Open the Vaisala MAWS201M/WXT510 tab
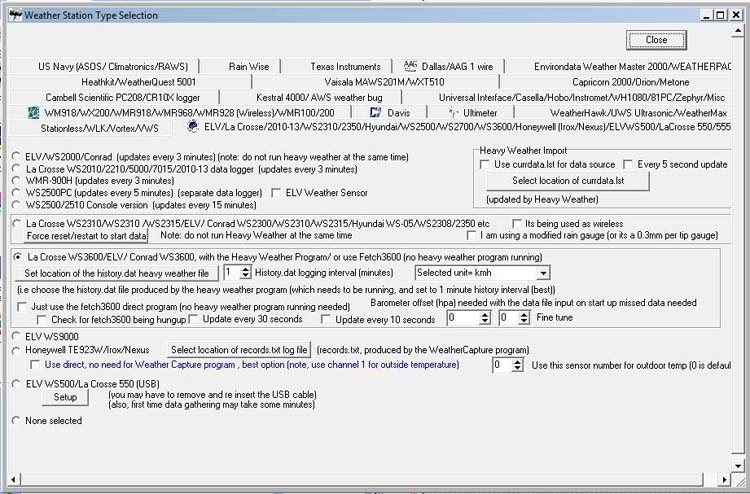 pyautogui.click(x=384, y=82)
